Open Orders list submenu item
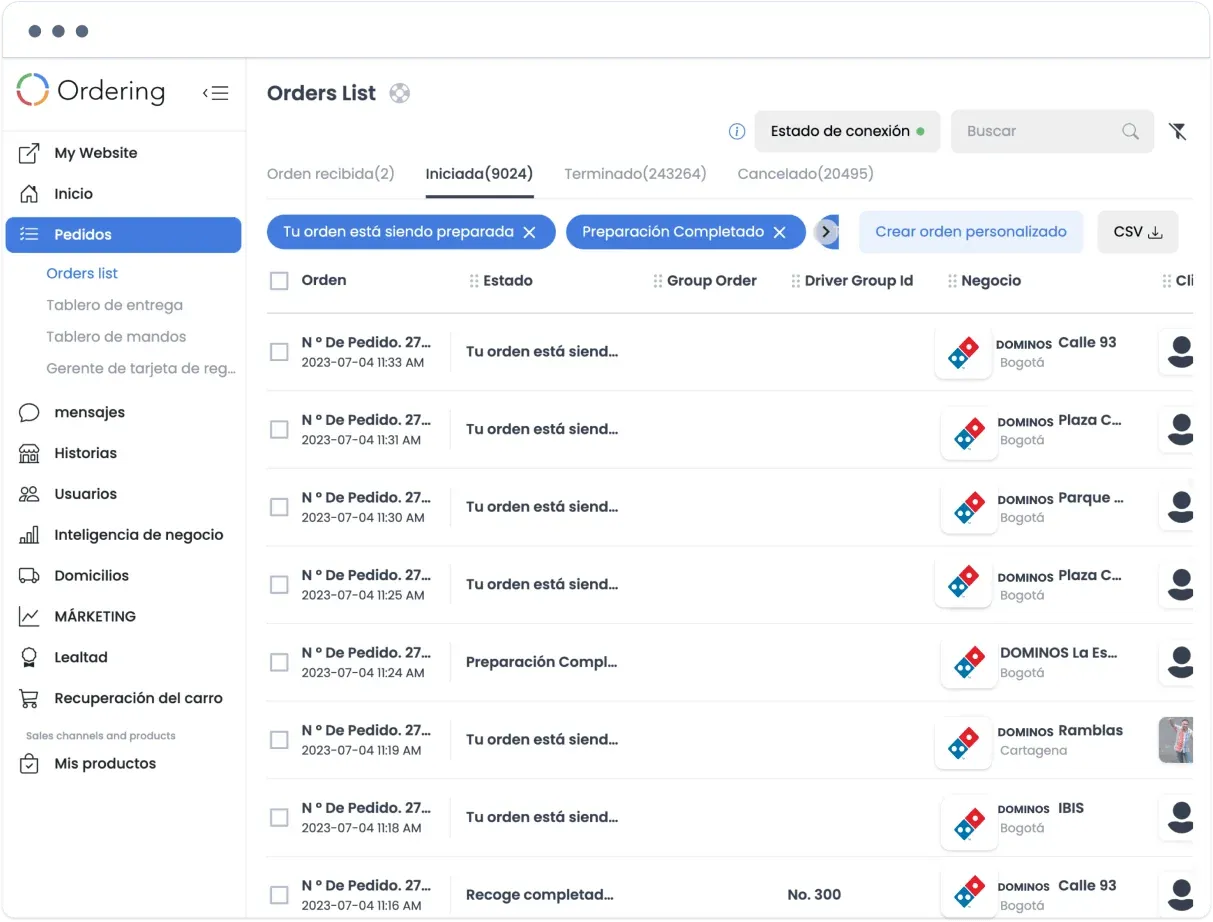 click(x=82, y=273)
